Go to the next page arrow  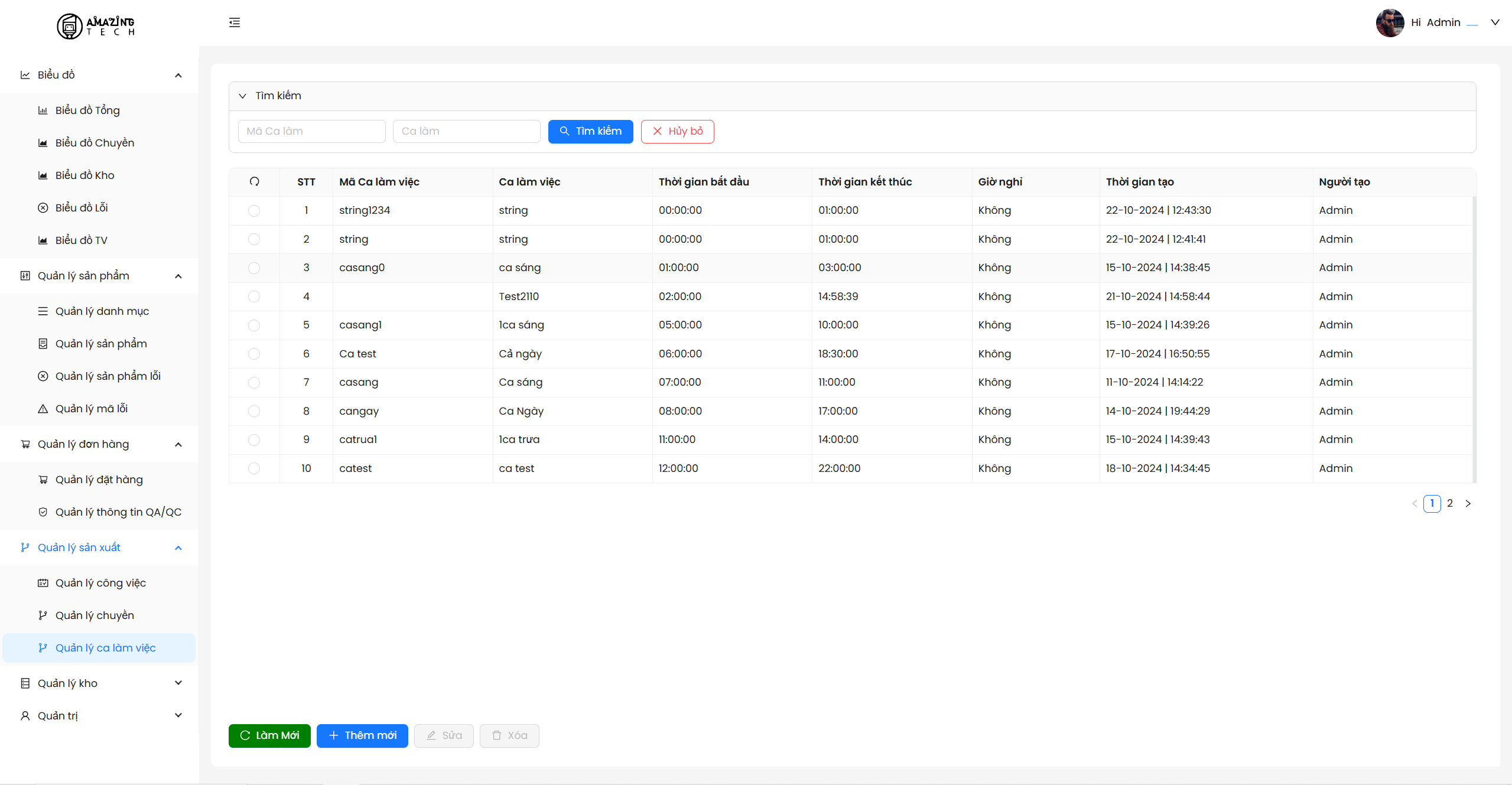click(1468, 503)
